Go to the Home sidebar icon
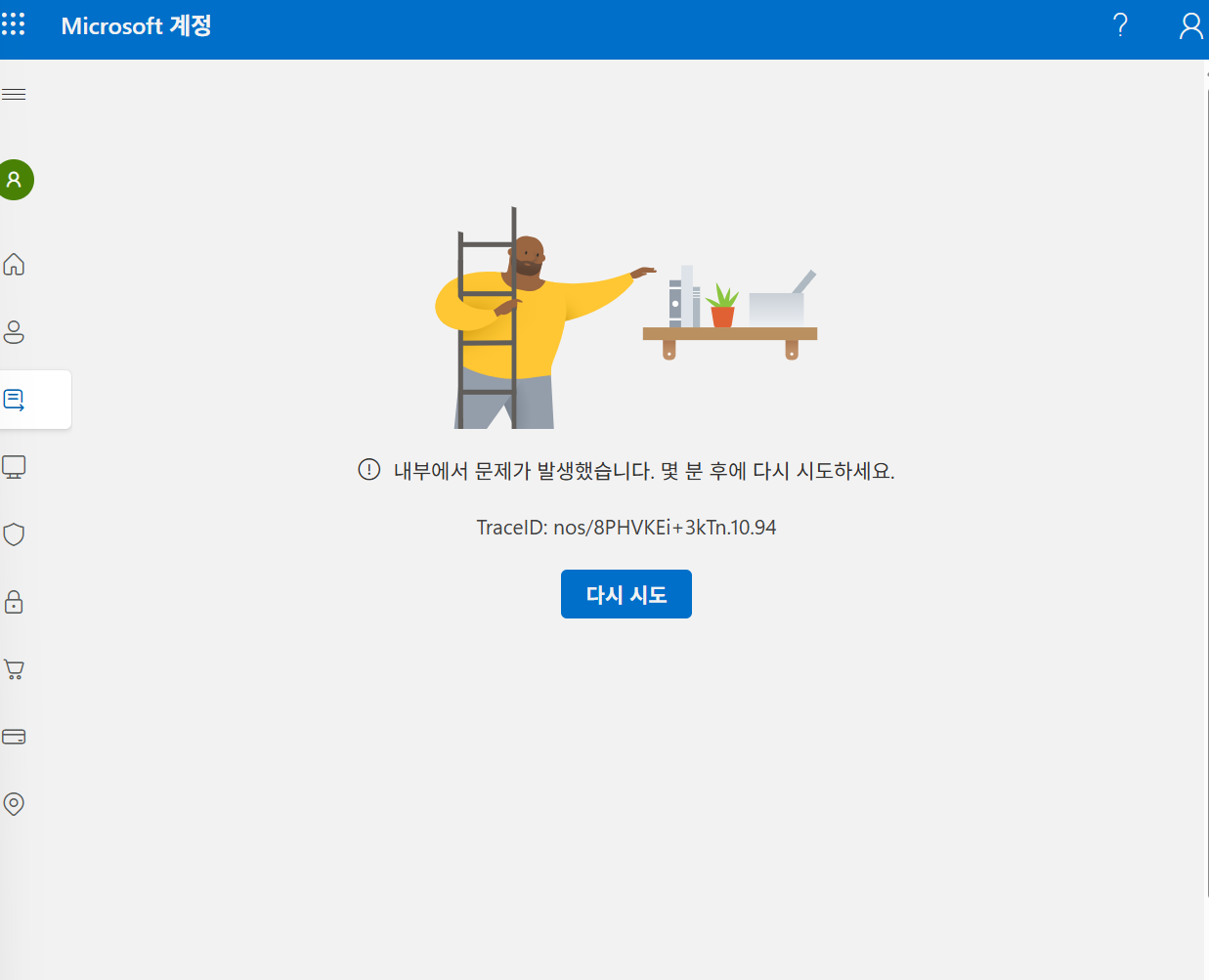 [x=14, y=264]
